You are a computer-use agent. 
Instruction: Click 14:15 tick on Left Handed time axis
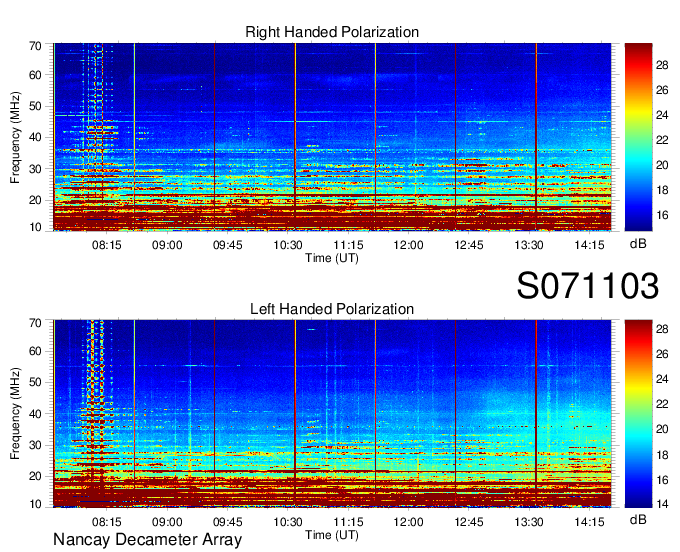[x=589, y=522]
